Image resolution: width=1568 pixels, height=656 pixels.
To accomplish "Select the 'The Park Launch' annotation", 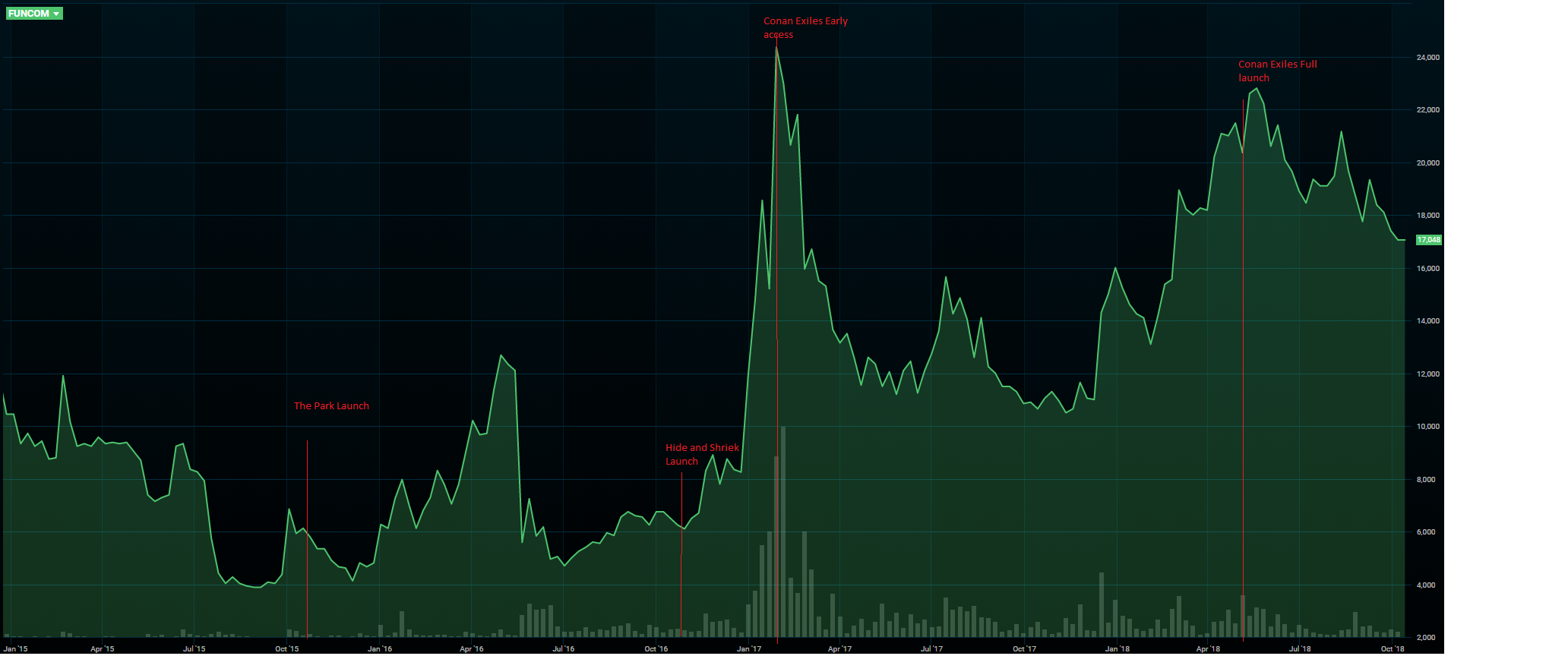I will click(331, 406).
